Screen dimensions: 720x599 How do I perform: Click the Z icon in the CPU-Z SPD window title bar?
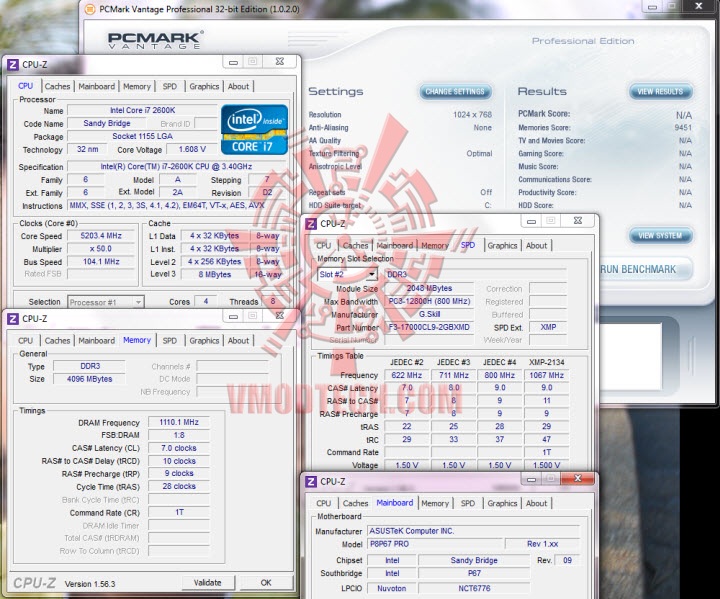pyautogui.click(x=311, y=224)
